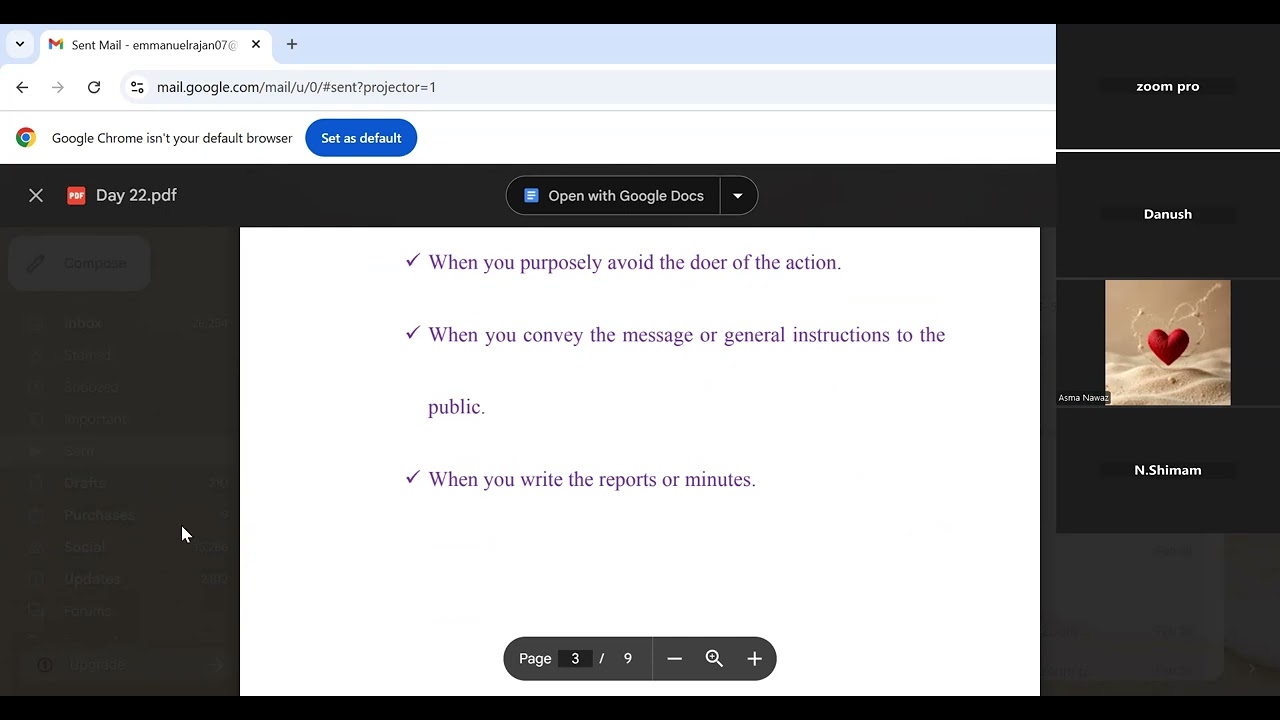This screenshot has height=720, width=1280.
Task: Close the Day 22.pdf preview
Action: pos(36,195)
